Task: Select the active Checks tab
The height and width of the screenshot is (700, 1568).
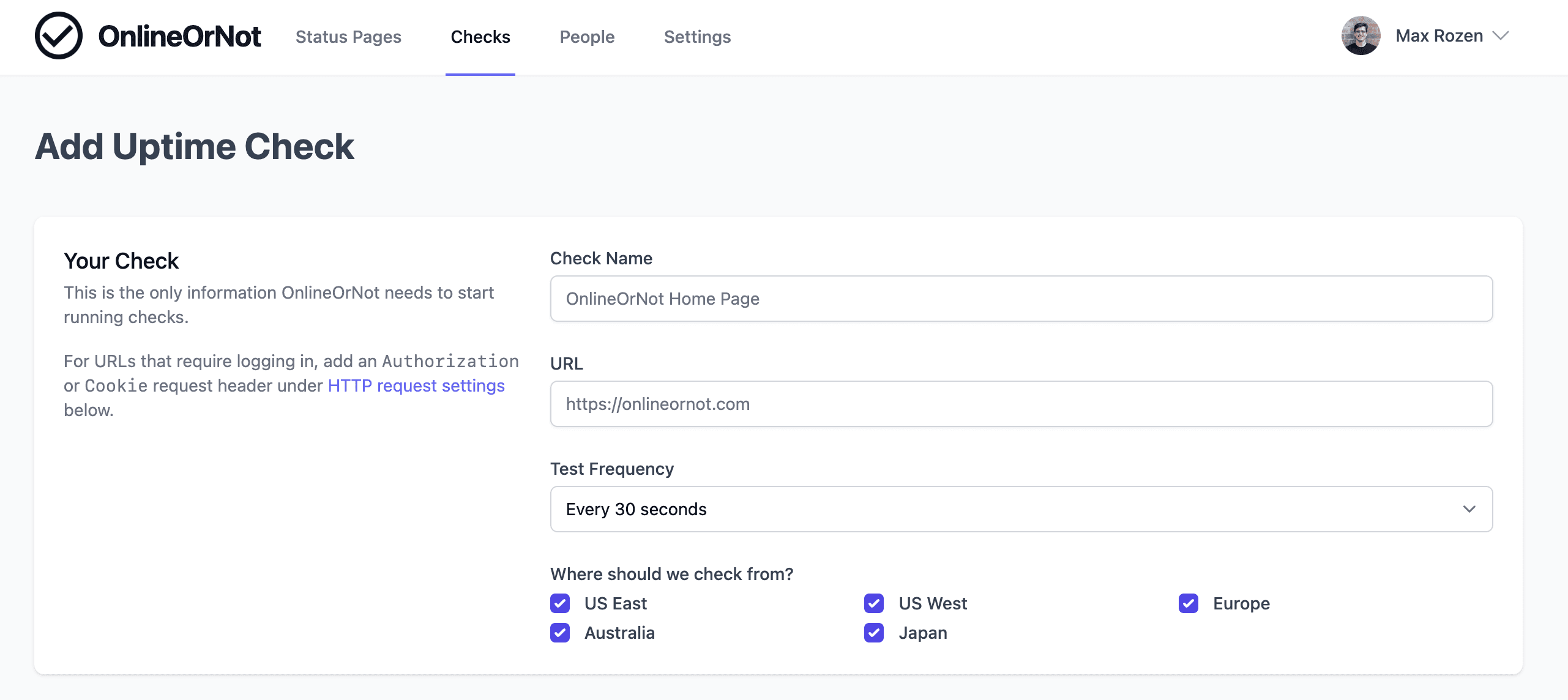Action: [x=480, y=37]
